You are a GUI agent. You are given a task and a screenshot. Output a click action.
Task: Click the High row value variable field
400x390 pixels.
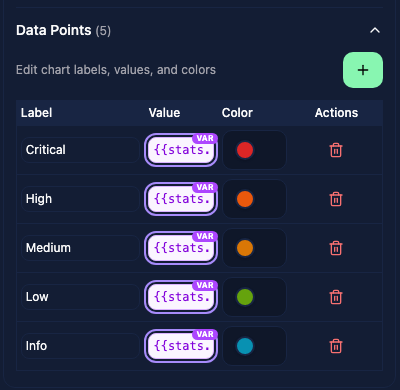[181, 200]
